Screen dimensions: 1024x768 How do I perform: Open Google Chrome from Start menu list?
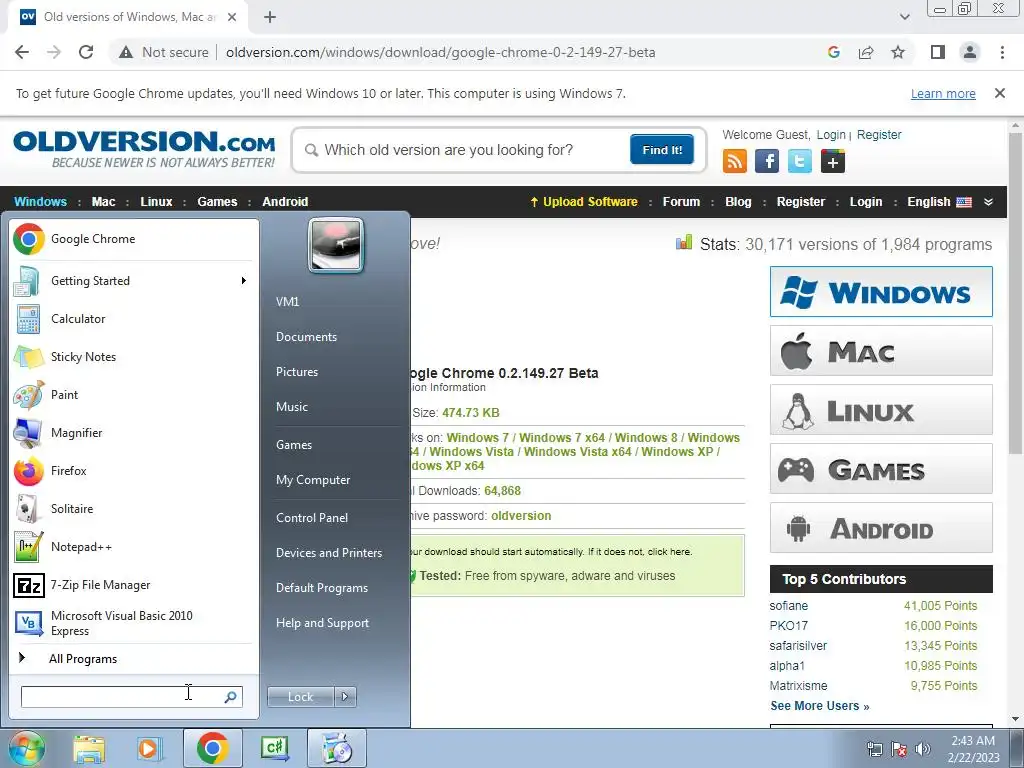[133, 239]
